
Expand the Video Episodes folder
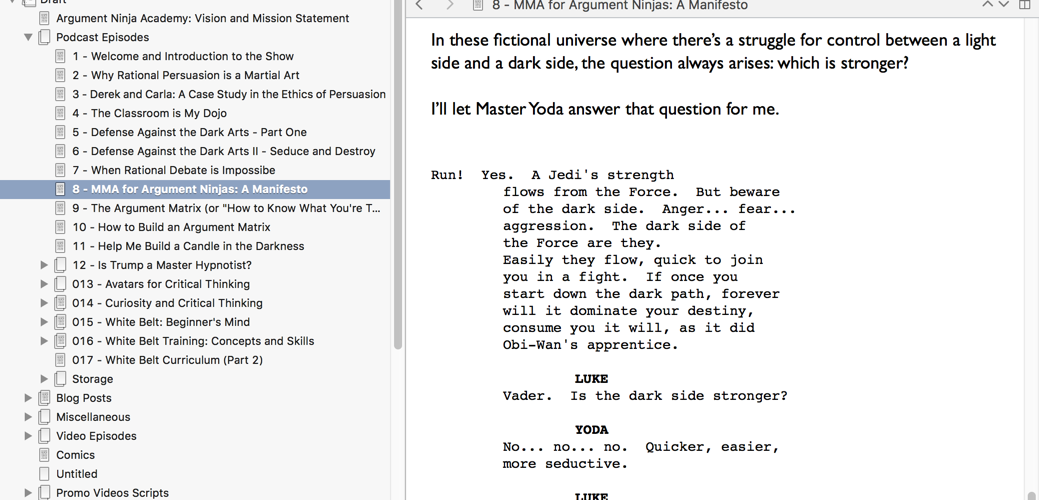pyautogui.click(x=28, y=436)
